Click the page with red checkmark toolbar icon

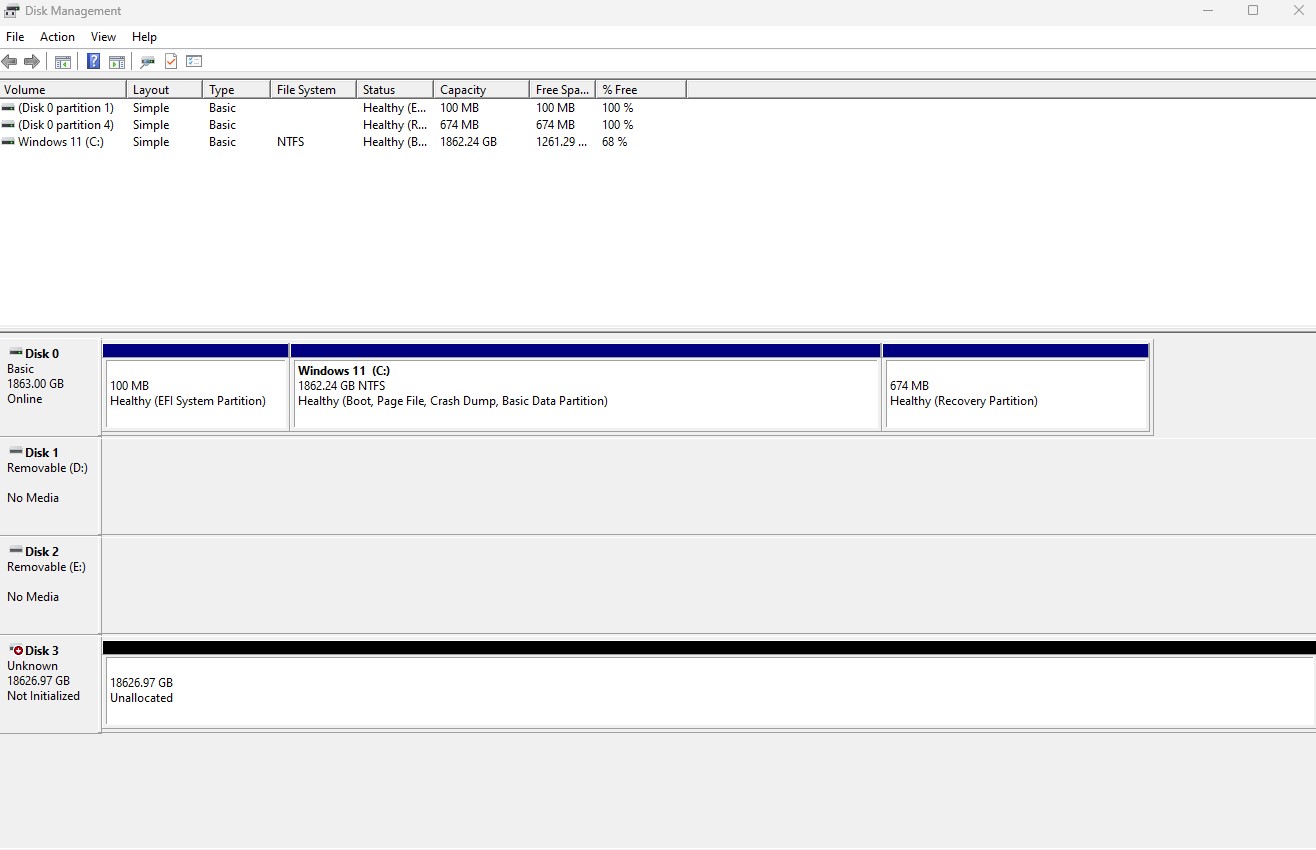click(171, 62)
